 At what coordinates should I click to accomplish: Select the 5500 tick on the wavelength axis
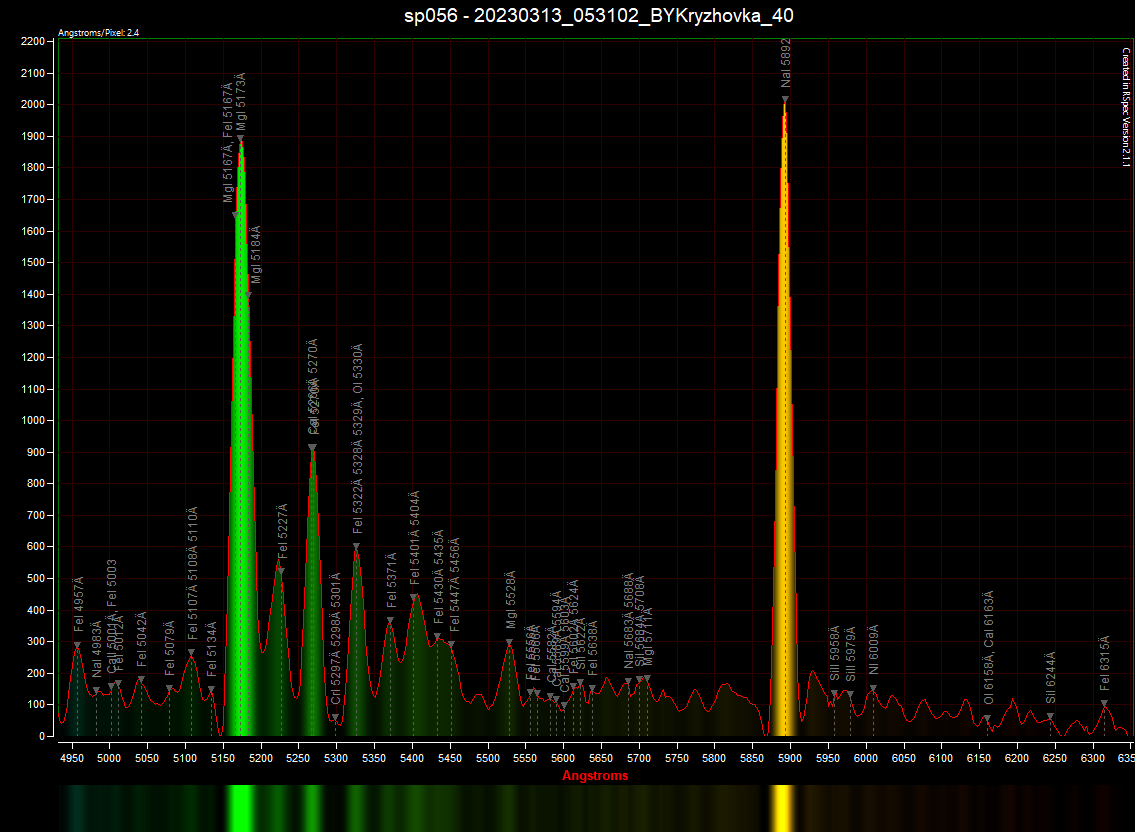488,758
